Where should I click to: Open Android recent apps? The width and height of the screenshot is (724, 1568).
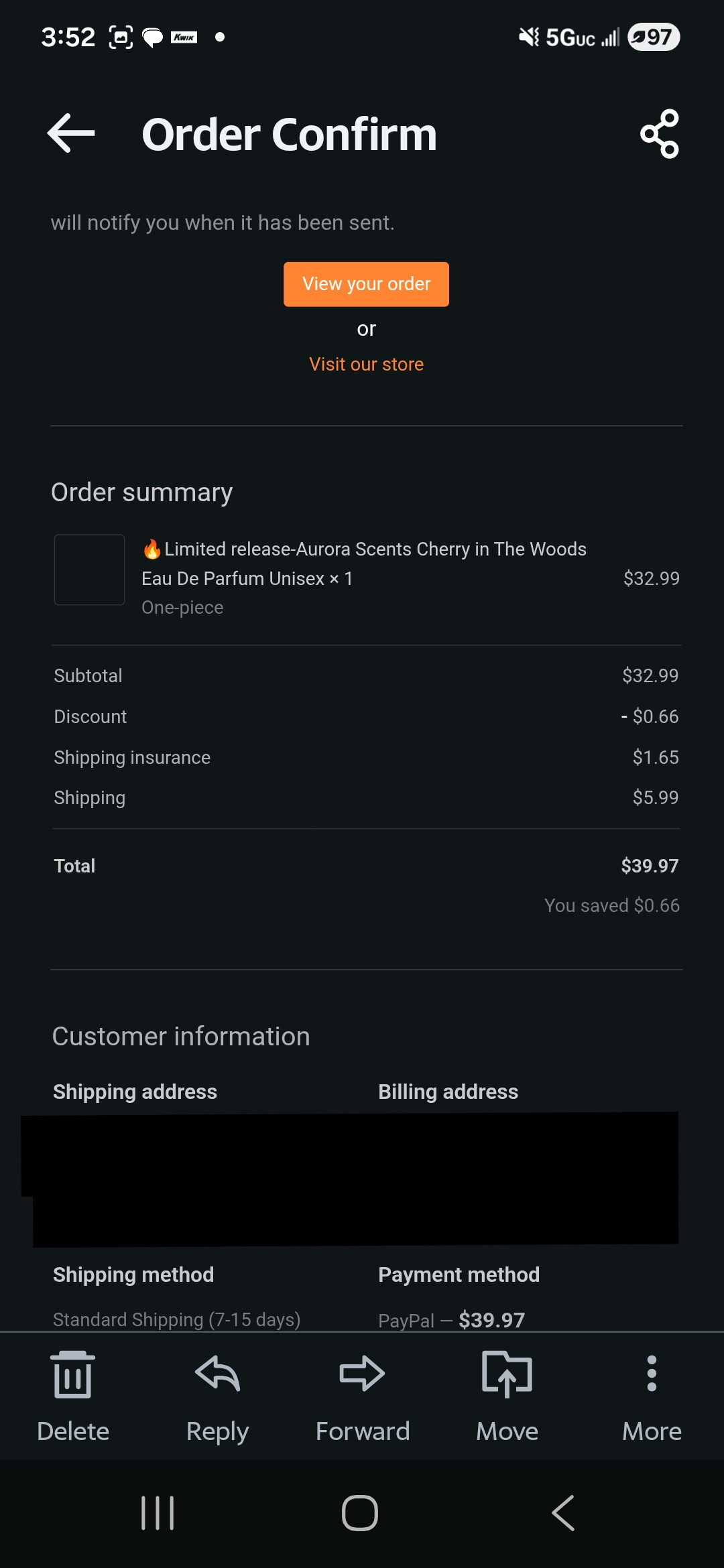point(158,1513)
